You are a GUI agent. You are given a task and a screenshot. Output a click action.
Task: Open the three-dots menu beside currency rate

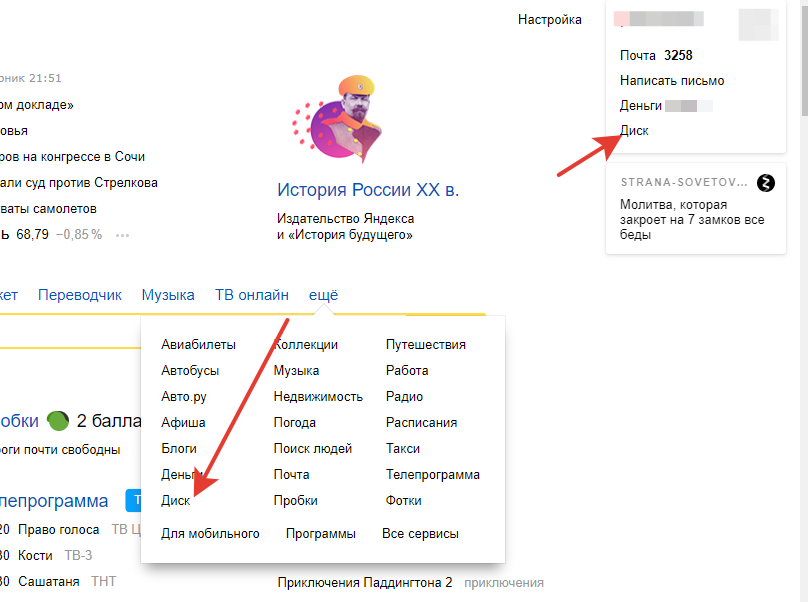click(x=122, y=235)
